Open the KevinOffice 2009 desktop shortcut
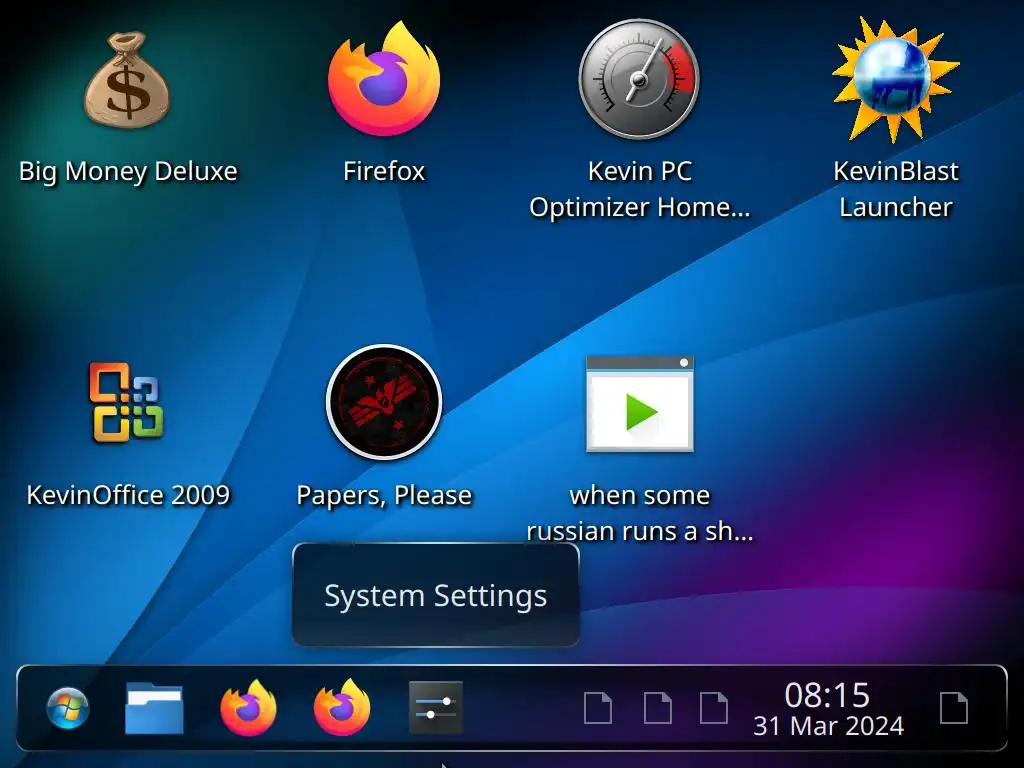 [x=127, y=402]
